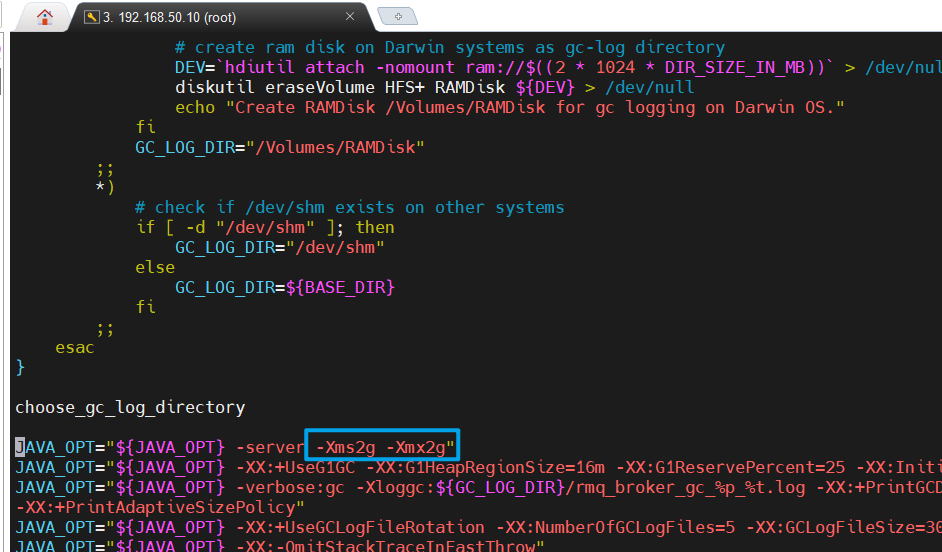
Task: Add a new tab with the plus button
Action: coord(398,16)
